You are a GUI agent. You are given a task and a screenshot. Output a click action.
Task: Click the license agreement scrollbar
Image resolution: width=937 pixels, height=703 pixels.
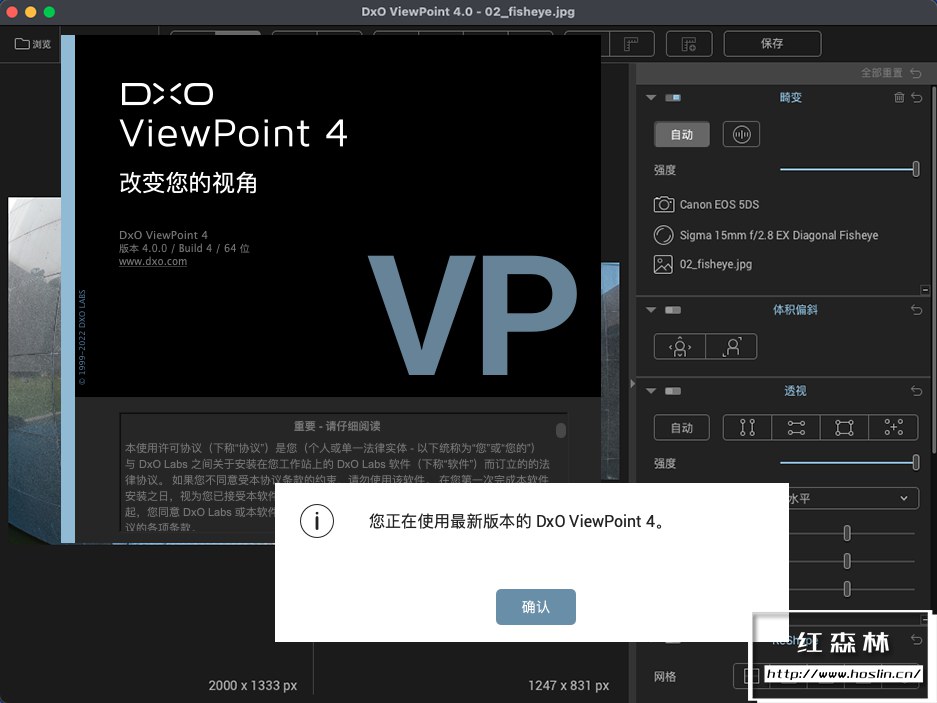pos(561,430)
